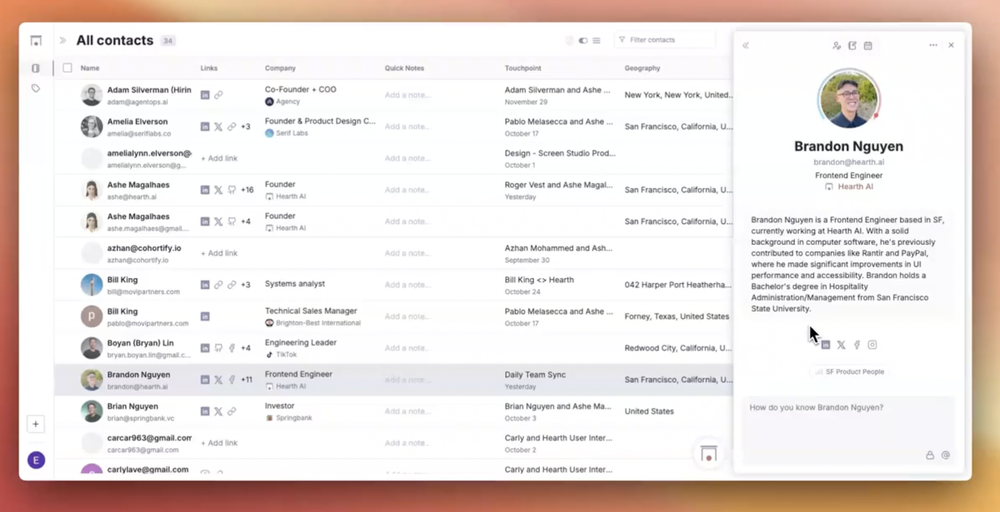Open Boyan (Bryan) Lin's Facebook icon

coord(232,348)
